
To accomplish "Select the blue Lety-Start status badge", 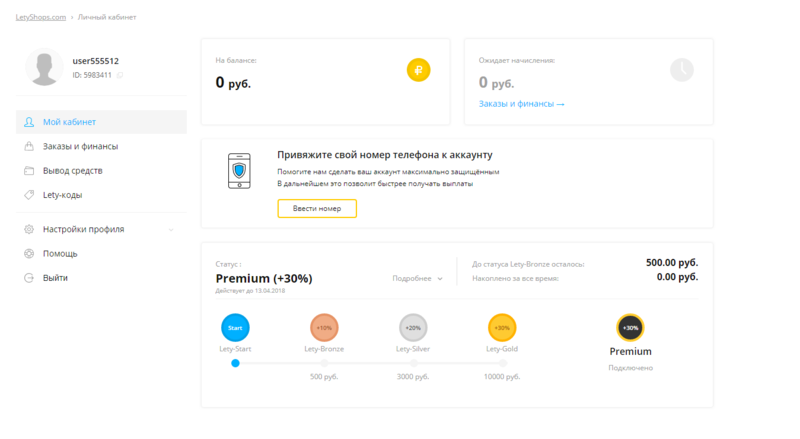I will [x=235, y=327].
